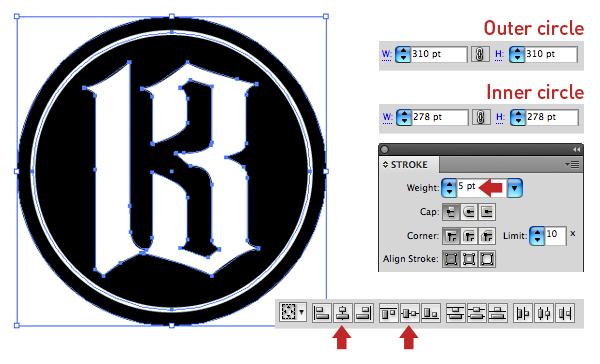Click Horizontal Distribute Right icon
This screenshot has width=600, height=364.
click(x=565, y=313)
